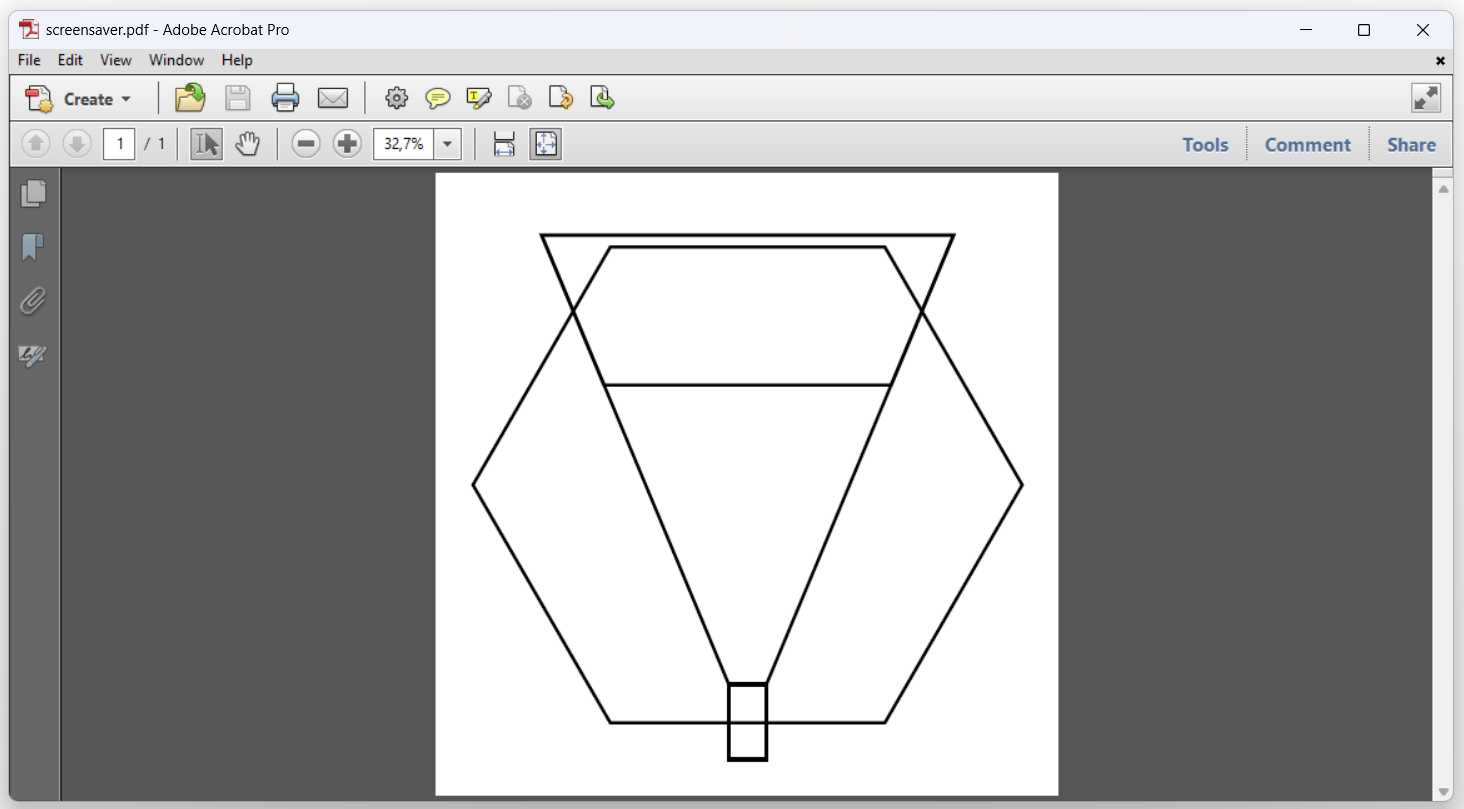Activate the Selection tool
This screenshot has height=809, width=1464.
tap(205, 143)
